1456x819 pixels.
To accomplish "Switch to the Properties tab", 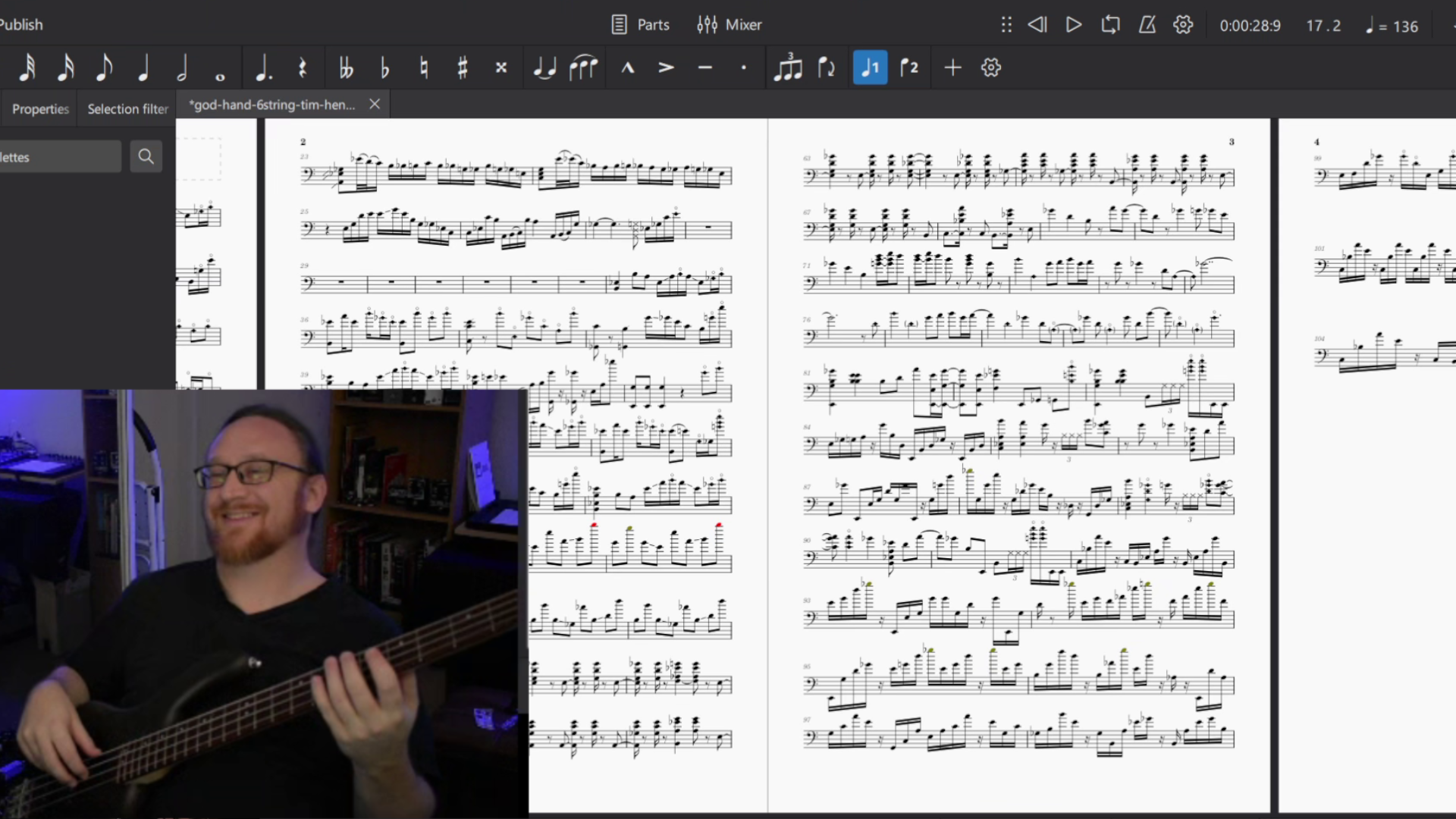I will point(40,109).
